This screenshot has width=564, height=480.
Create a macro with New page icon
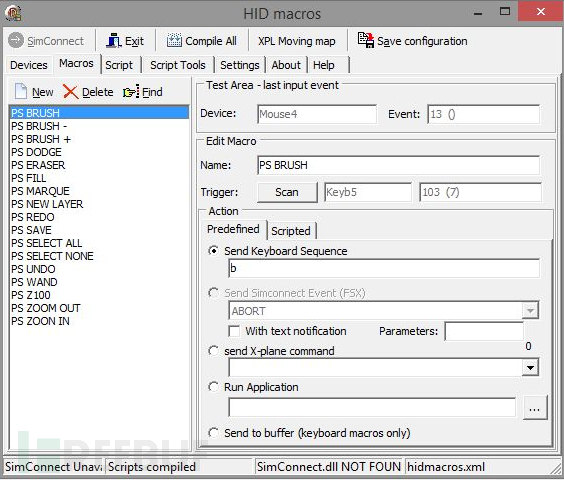coord(21,91)
